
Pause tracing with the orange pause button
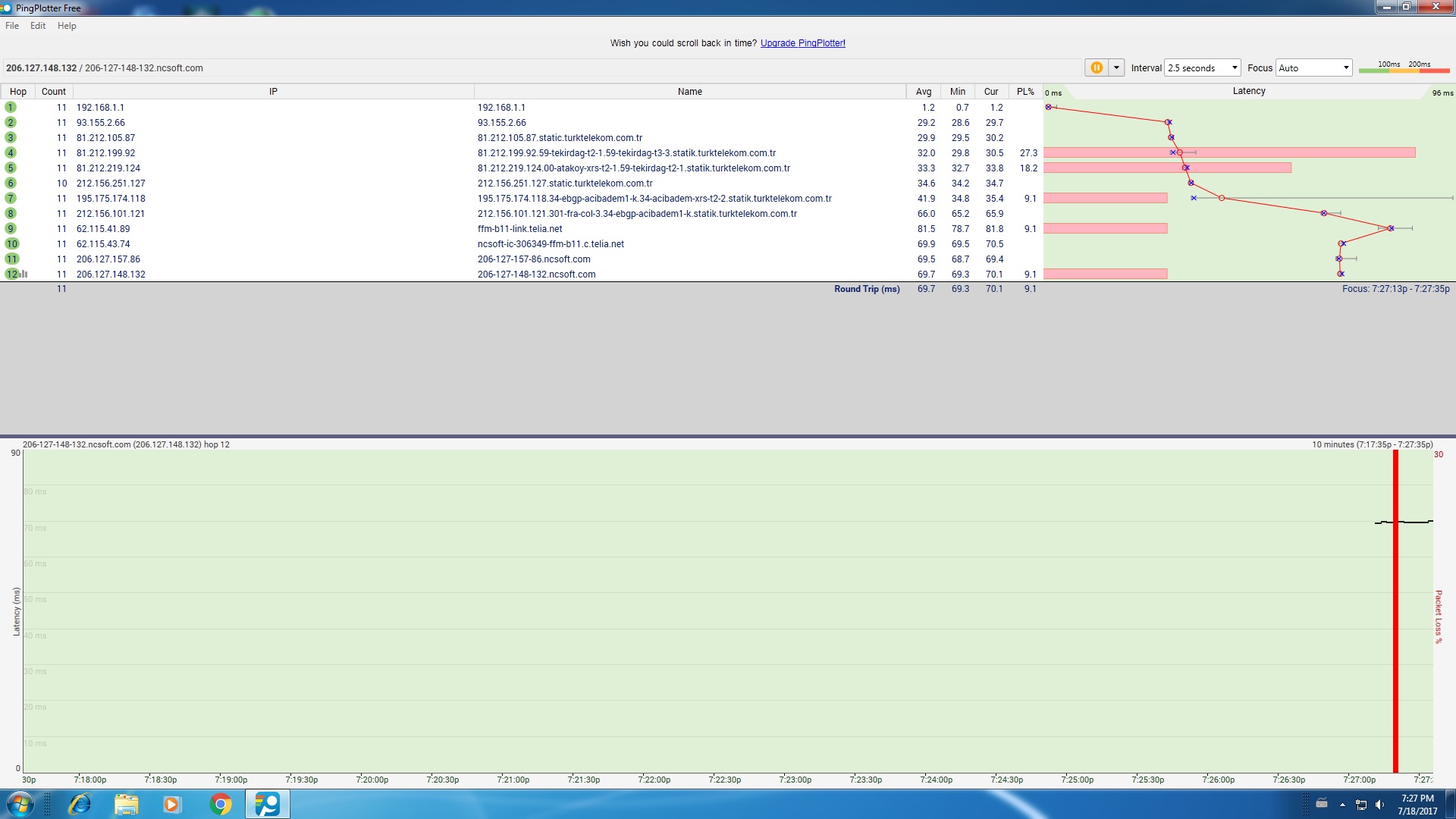(1097, 67)
